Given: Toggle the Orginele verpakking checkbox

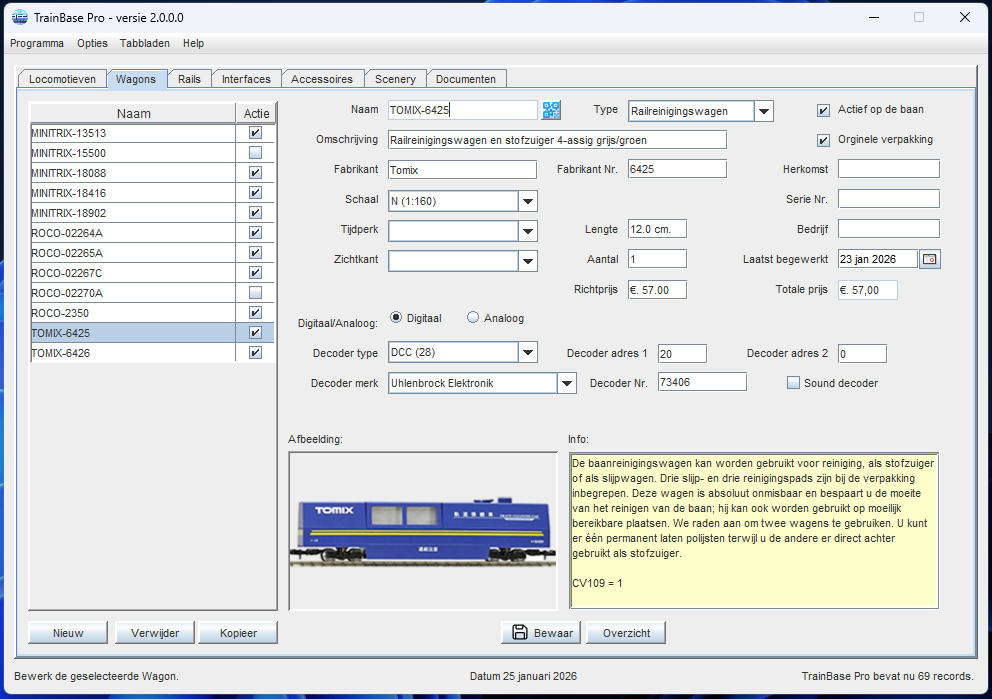Looking at the screenshot, I should point(824,140).
